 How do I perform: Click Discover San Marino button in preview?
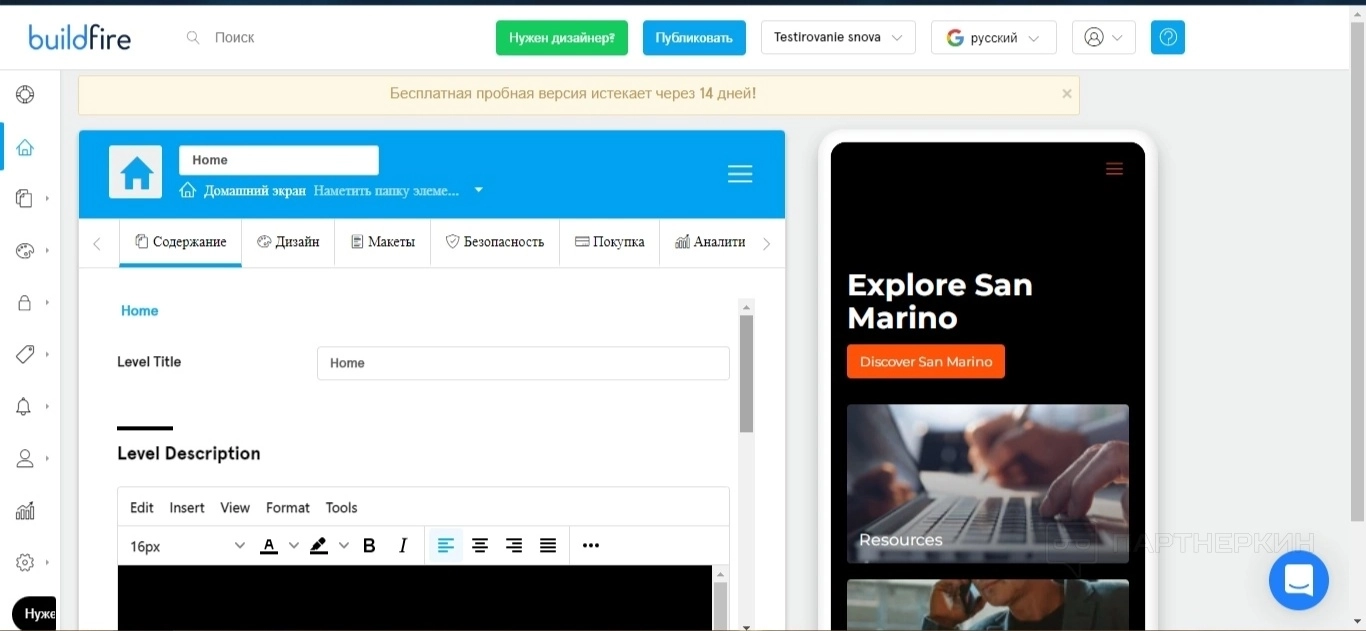926,362
